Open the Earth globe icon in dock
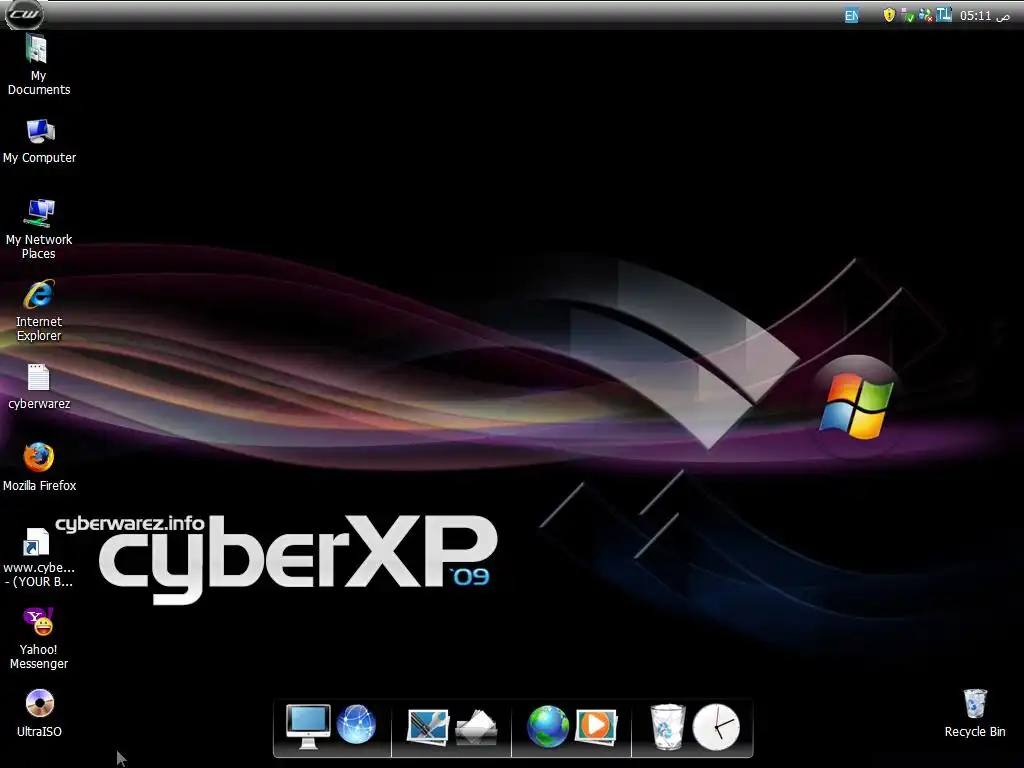Screen dimensions: 1024x768 (547, 726)
